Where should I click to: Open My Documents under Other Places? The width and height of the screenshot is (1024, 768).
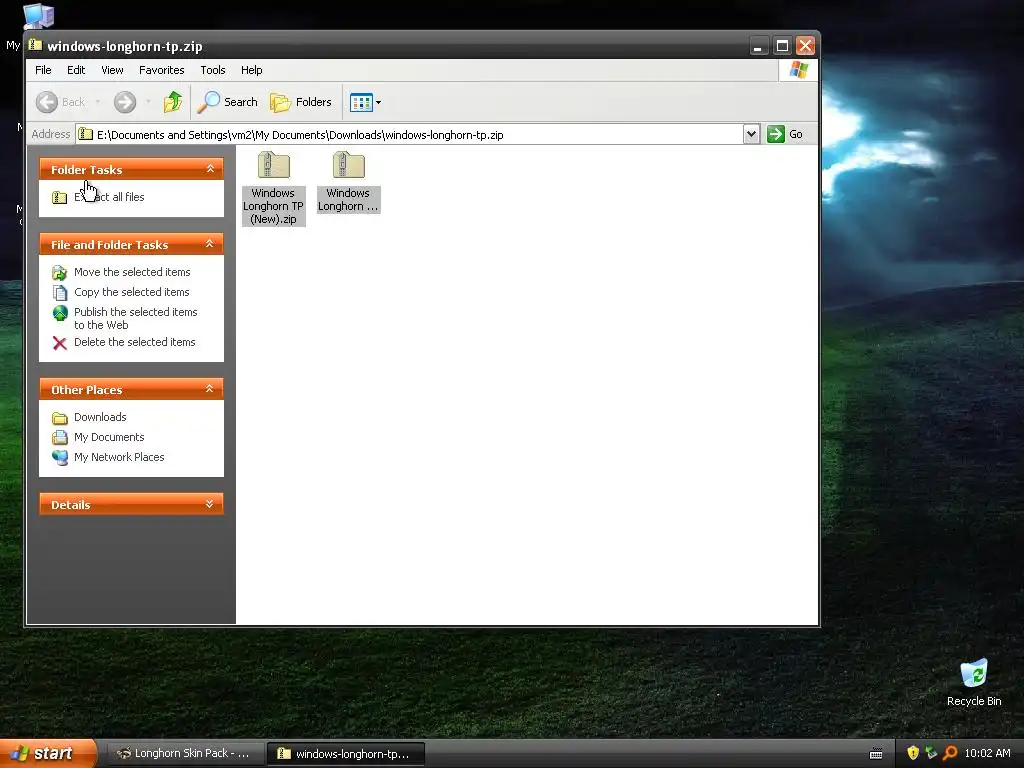[x=109, y=437]
